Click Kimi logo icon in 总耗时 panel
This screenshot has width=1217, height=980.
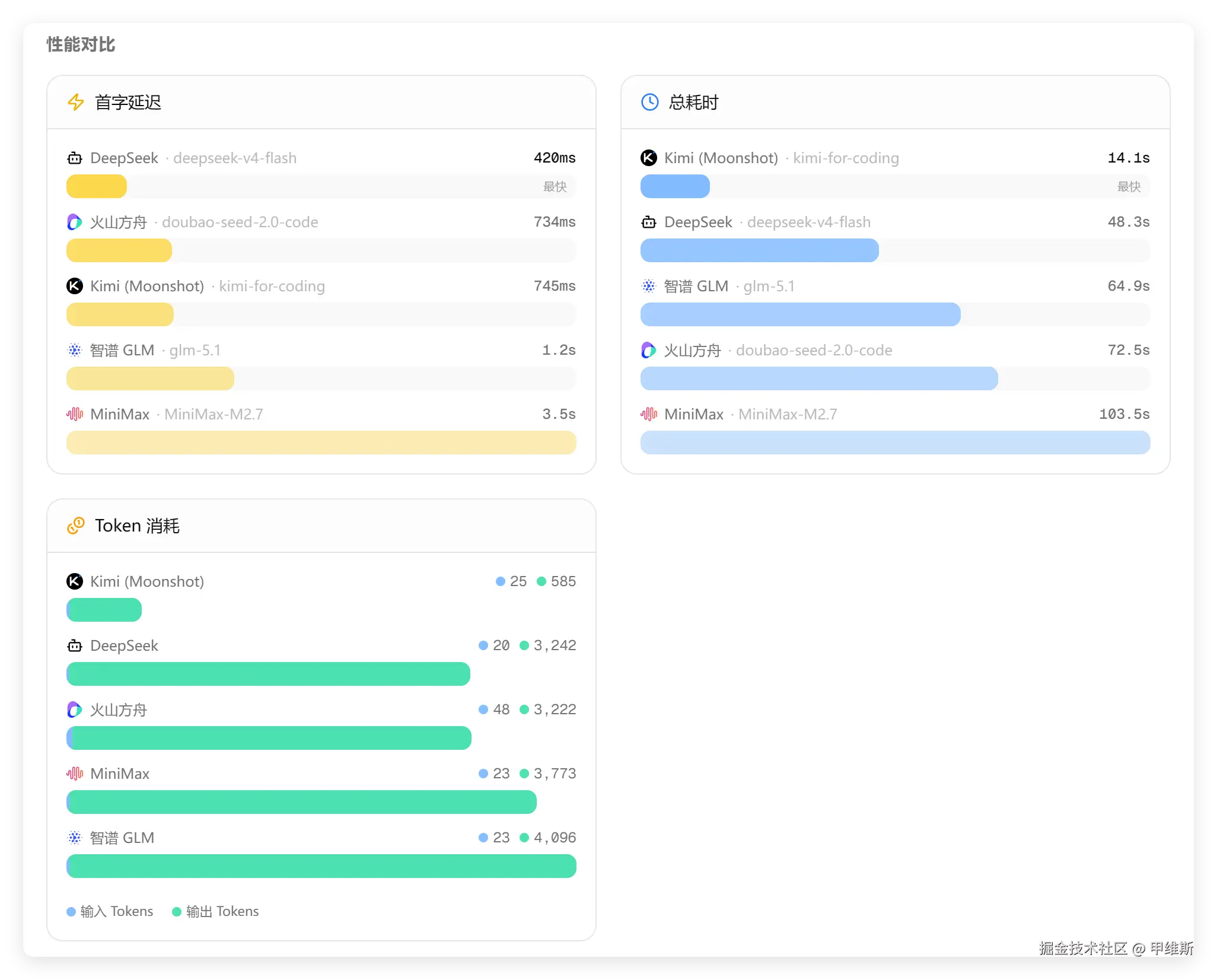(x=649, y=158)
